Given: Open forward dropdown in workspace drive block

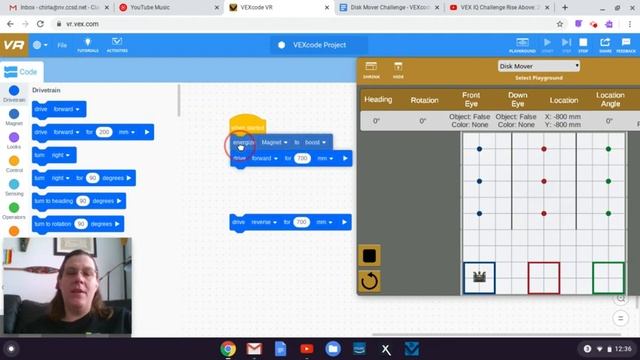Looking at the screenshot, I should tap(264, 158).
